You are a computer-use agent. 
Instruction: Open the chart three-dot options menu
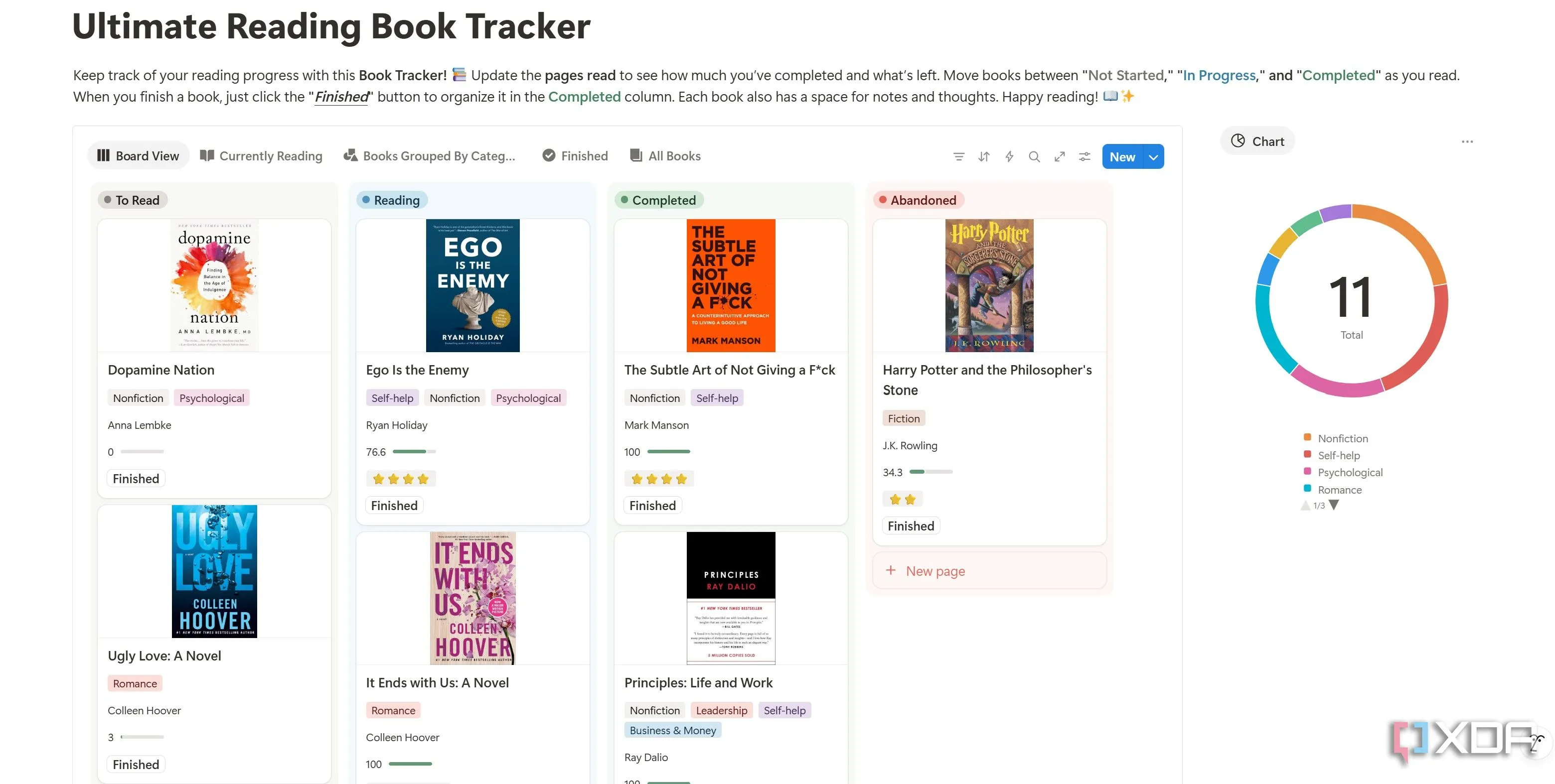(1467, 142)
